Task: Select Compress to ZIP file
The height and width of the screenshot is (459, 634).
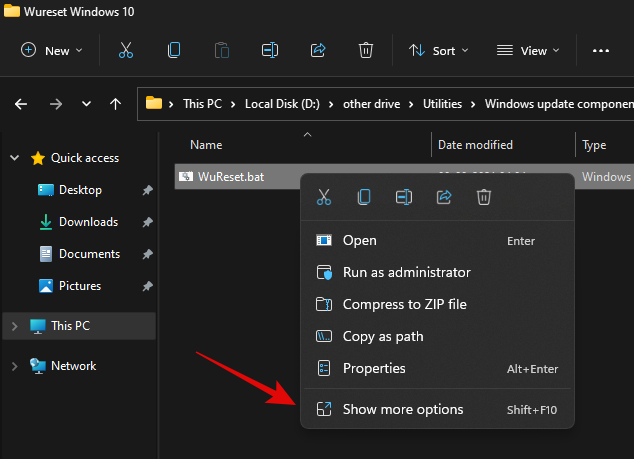Action: (404, 304)
